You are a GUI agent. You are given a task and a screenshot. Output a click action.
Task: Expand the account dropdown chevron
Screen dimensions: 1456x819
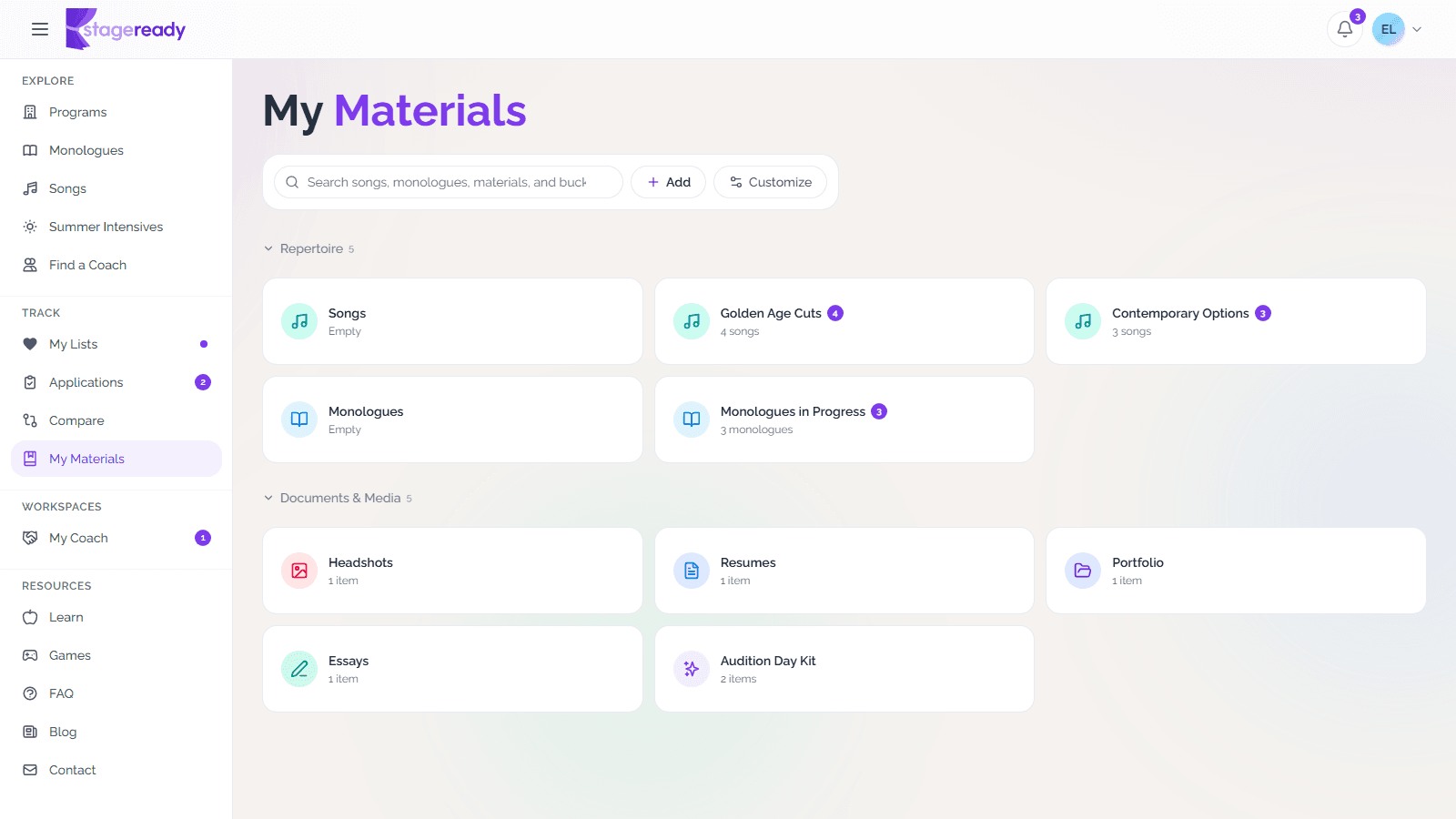pyautogui.click(x=1417, y=29)
